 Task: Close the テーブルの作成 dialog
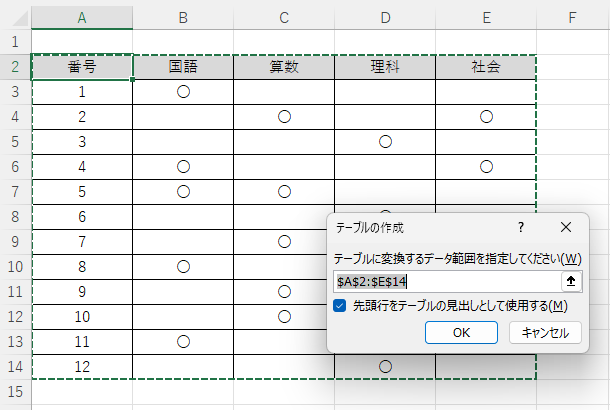click(x=566, y=228)
